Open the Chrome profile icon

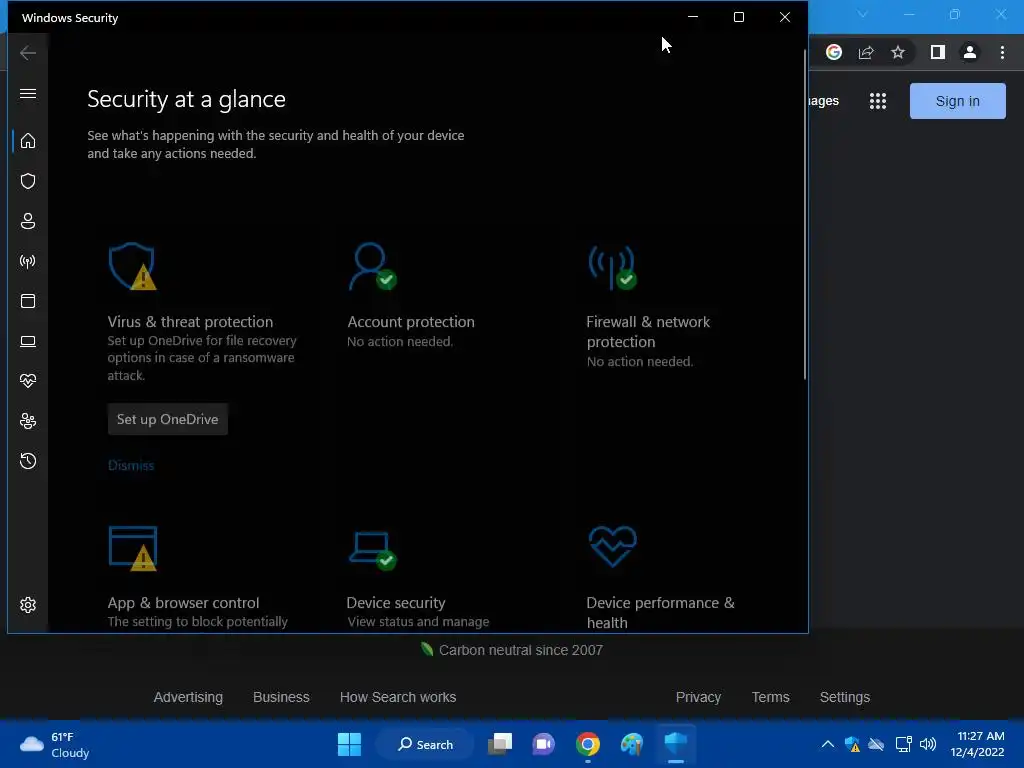pyautogui.click(x=970, y=52)
